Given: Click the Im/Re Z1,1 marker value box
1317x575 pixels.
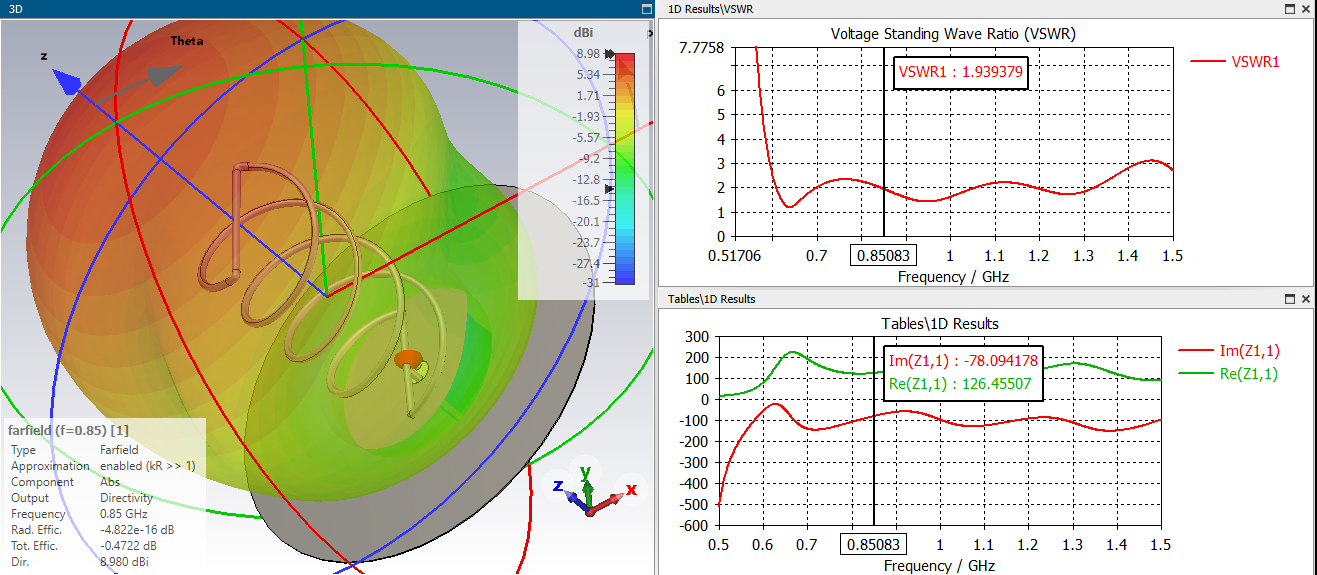Looking at the screenshot, I should pos(964,371).
